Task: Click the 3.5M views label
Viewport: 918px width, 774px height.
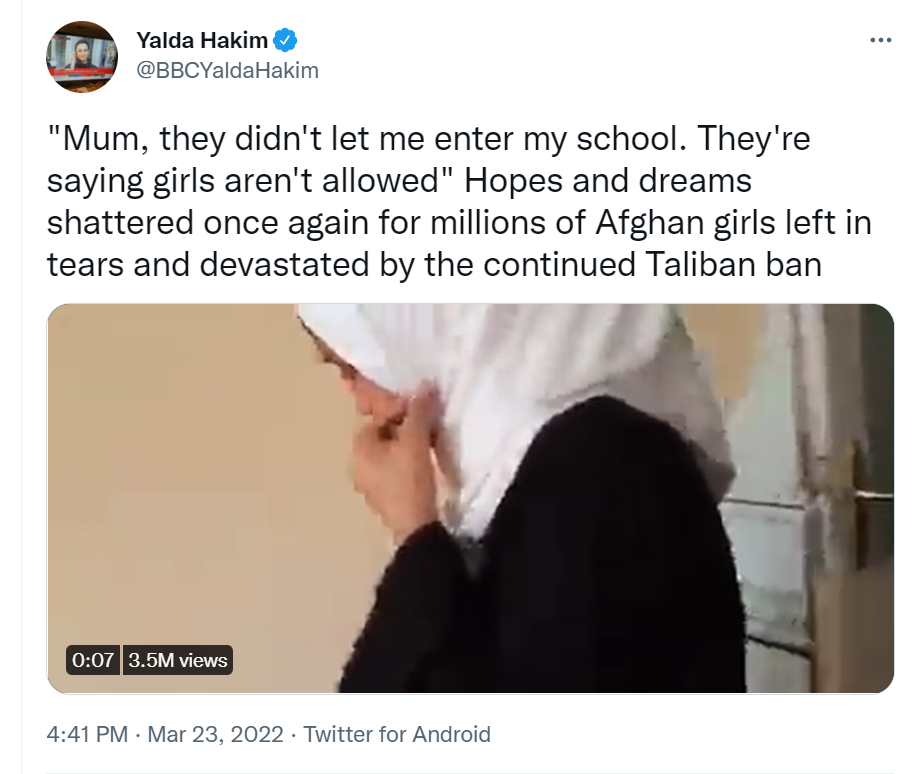Action: pyautogui.click(x=178, y=660)
